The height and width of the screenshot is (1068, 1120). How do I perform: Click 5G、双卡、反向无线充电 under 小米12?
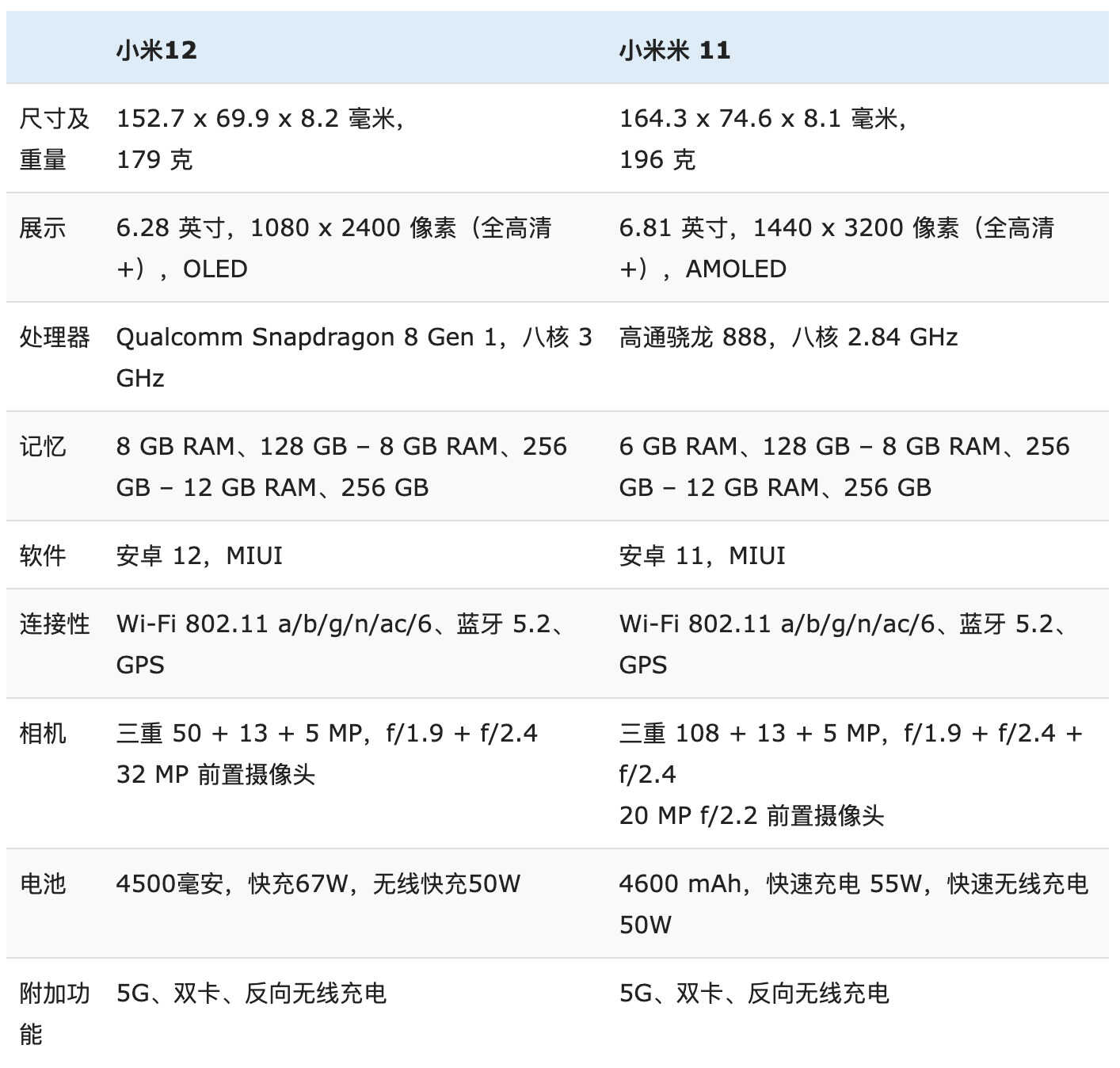[x=251, y=994]
